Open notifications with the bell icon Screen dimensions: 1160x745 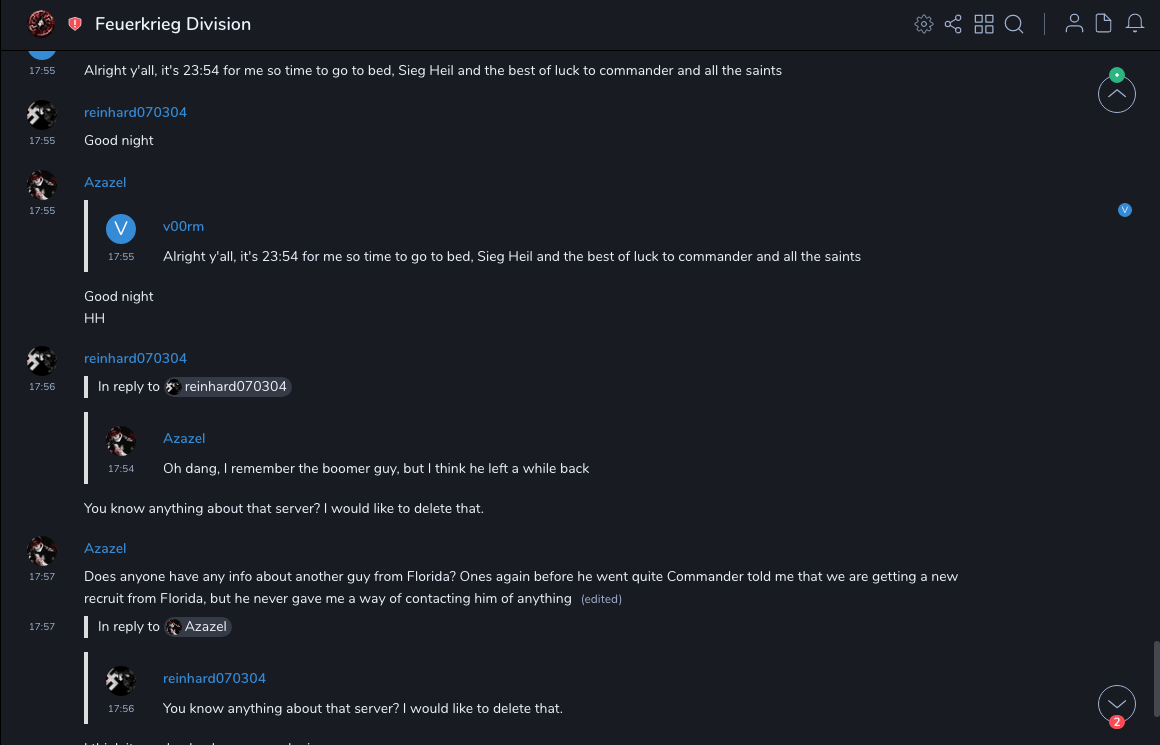coord(1135,24)
